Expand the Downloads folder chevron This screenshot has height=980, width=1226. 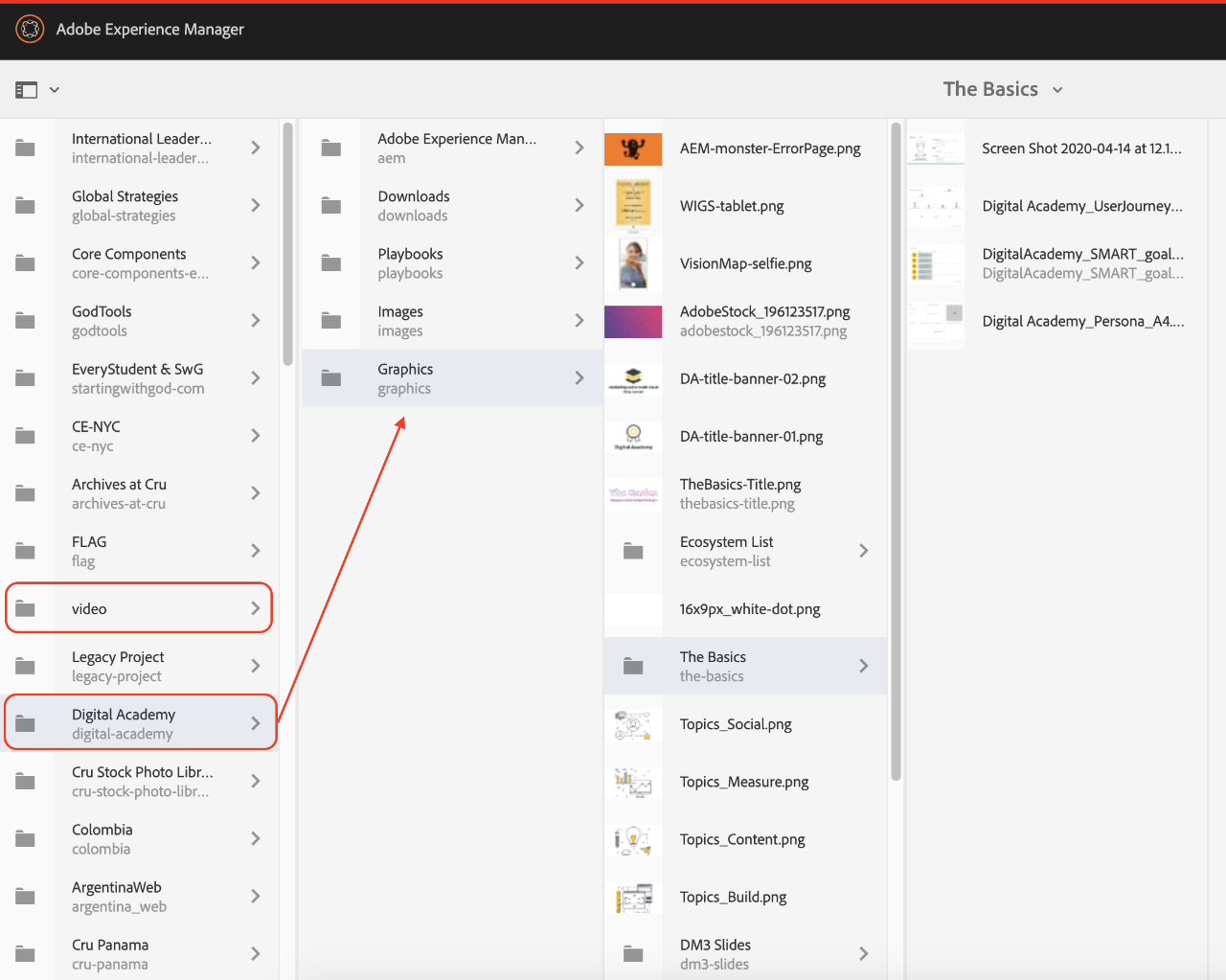point(579,205)
